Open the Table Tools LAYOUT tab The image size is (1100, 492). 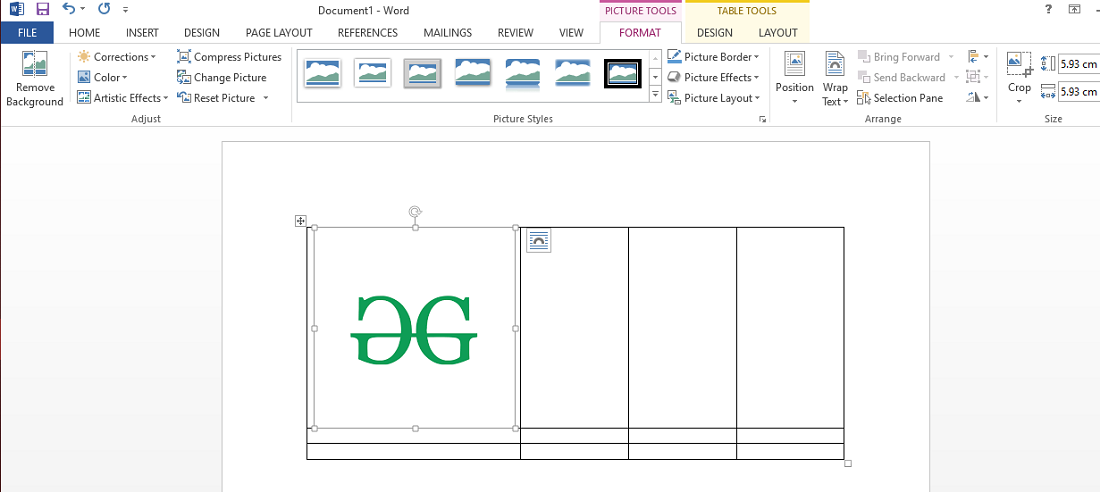[778, 32]
